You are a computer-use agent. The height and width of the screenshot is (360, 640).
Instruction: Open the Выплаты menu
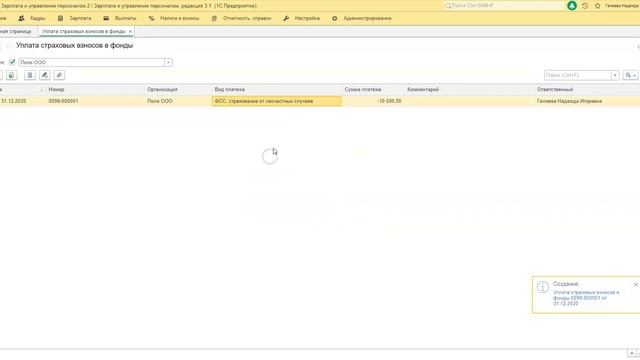(120, 18)
